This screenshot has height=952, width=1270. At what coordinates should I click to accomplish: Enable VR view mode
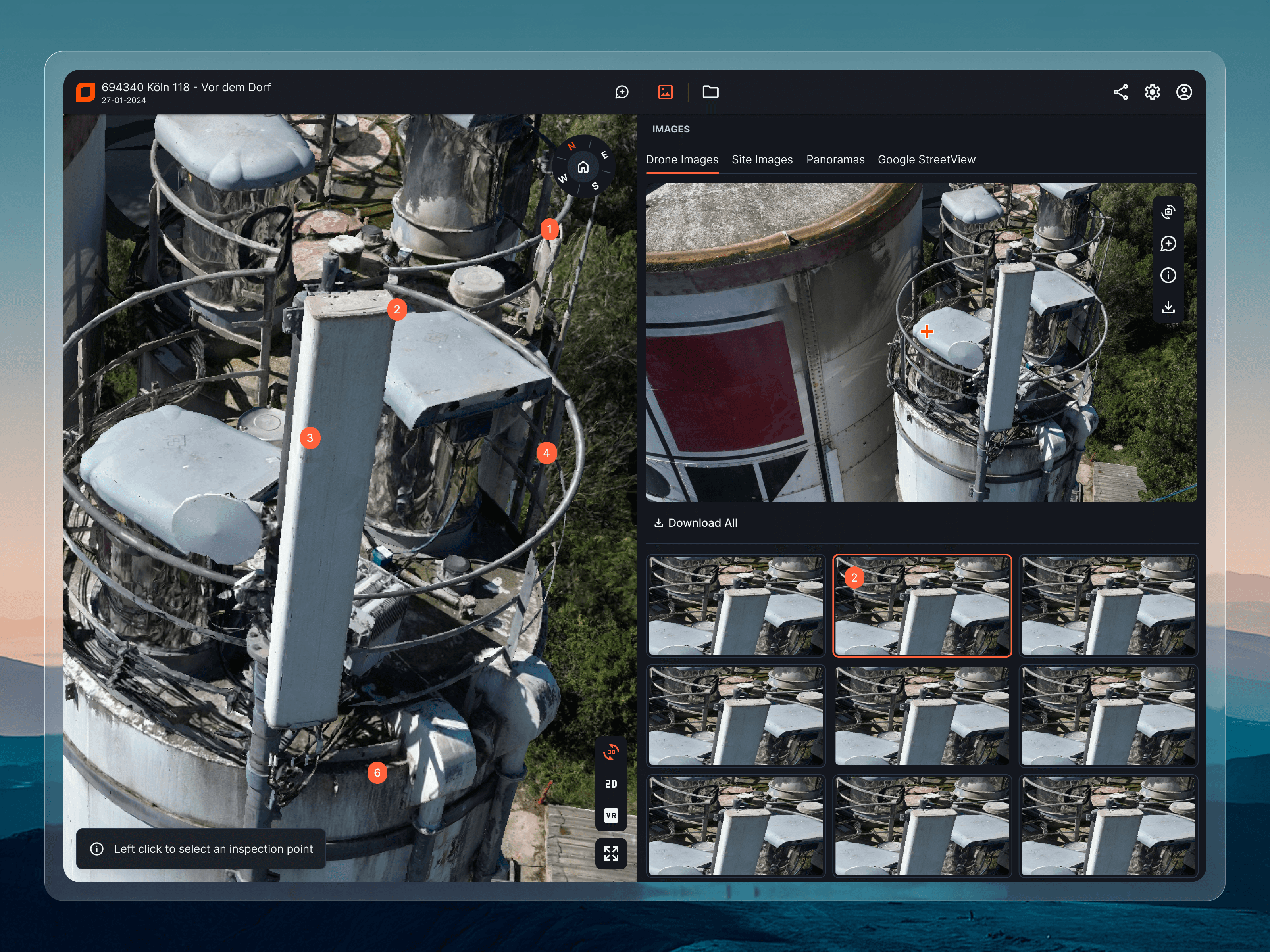pos(611,816)
